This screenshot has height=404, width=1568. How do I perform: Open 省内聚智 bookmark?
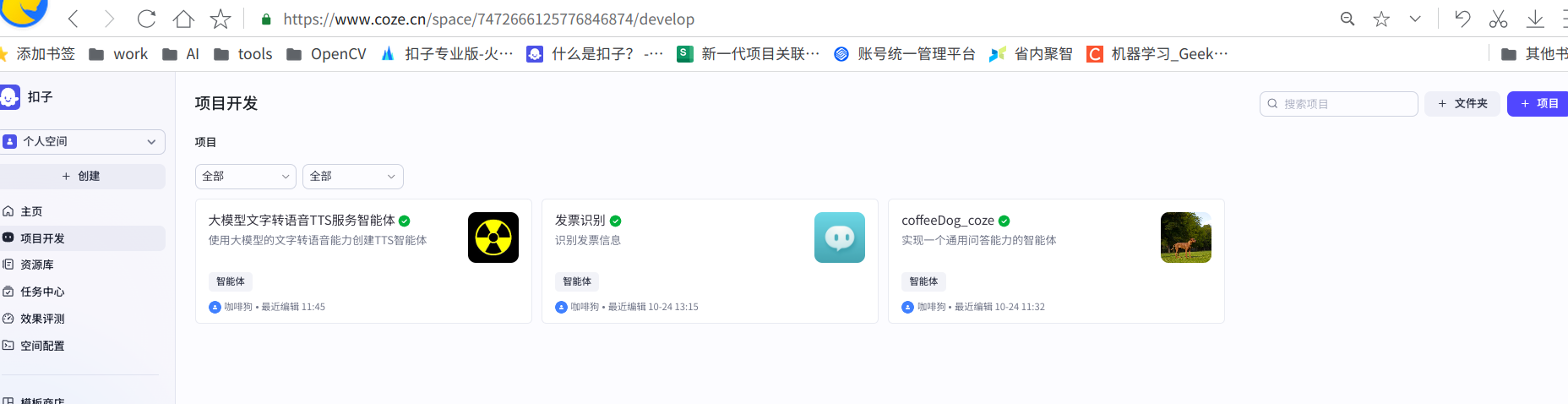(1031, 54)
